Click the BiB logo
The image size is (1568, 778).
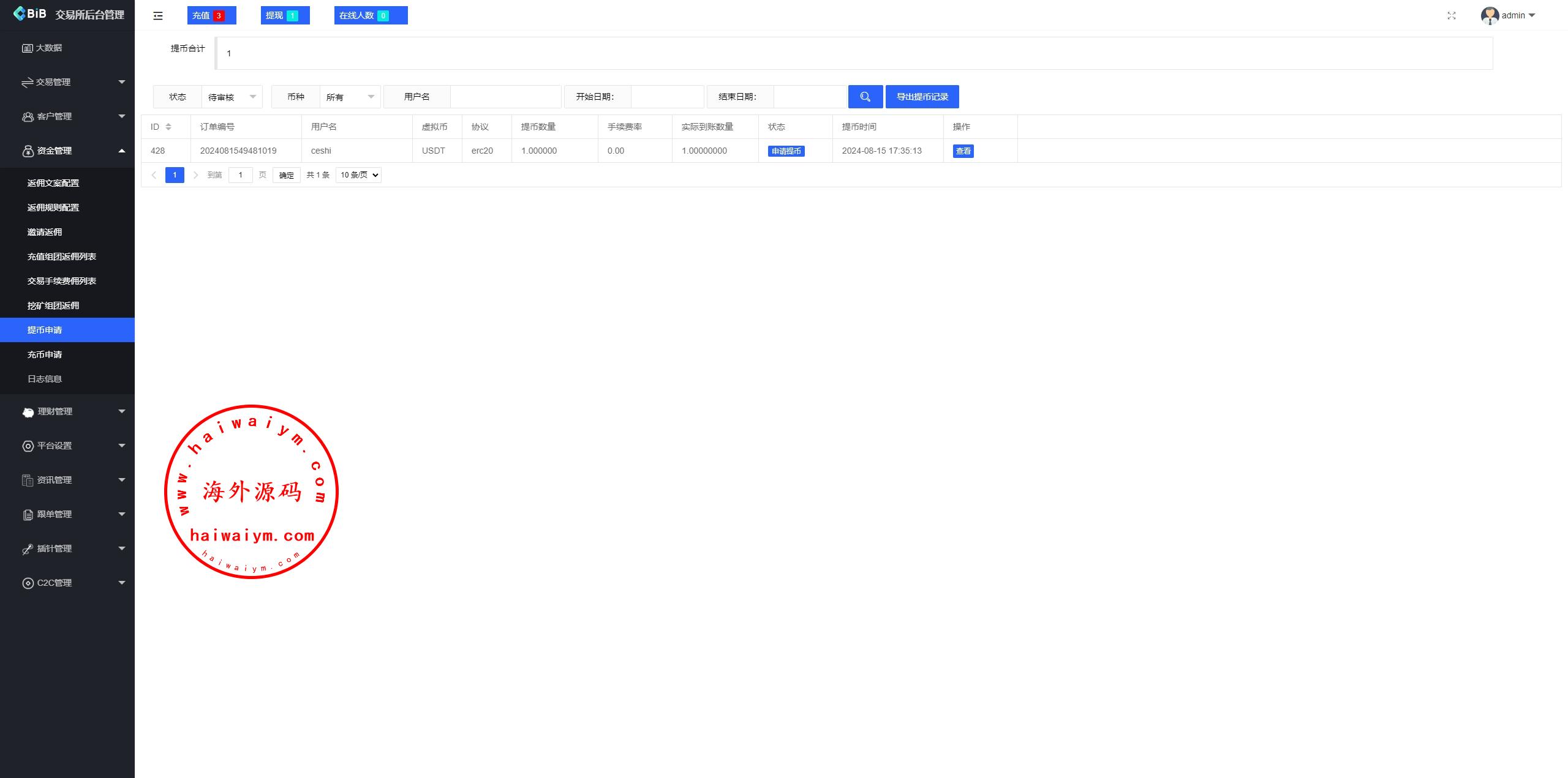29,13
